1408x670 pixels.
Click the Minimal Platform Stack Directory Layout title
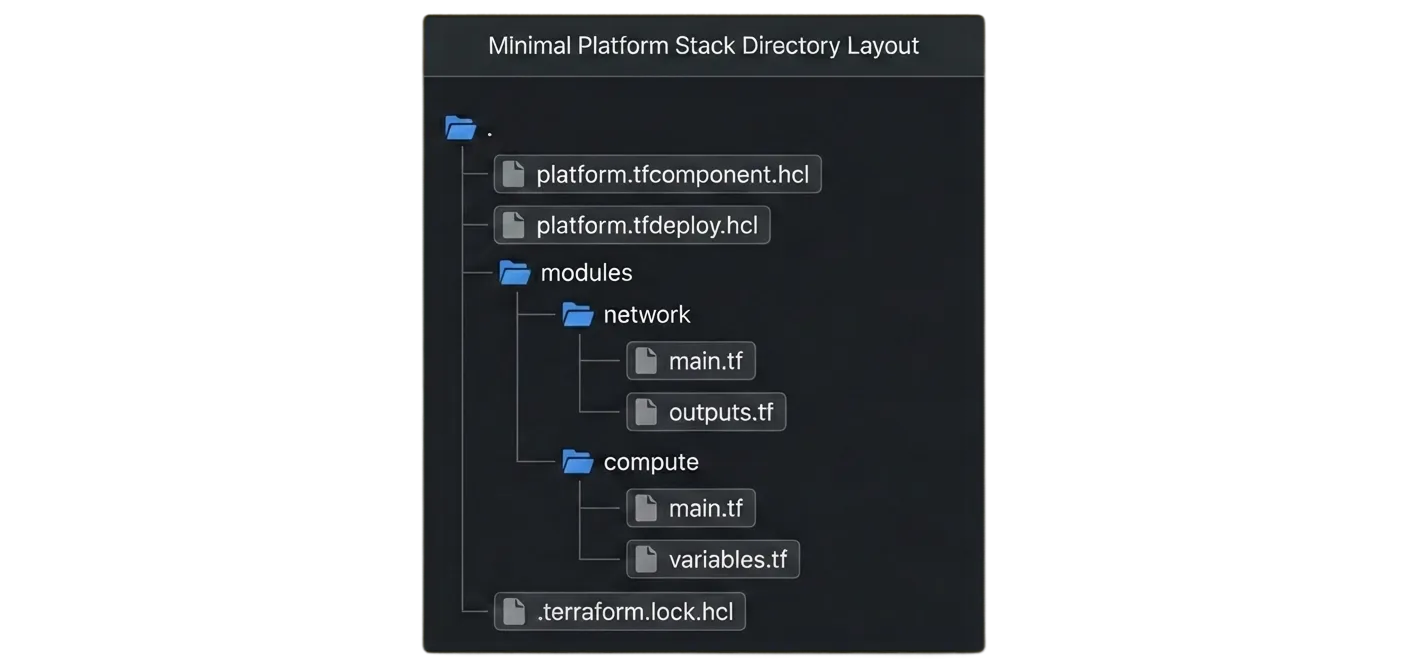coord(703,45)
